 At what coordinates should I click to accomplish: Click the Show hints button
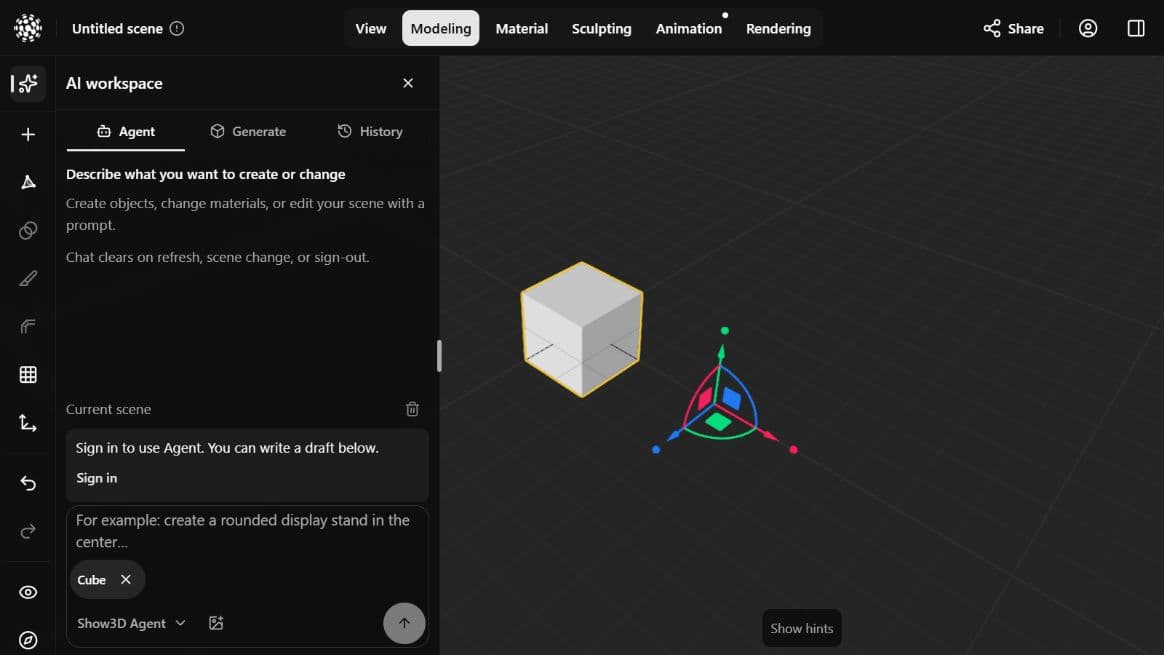point(802,628)
